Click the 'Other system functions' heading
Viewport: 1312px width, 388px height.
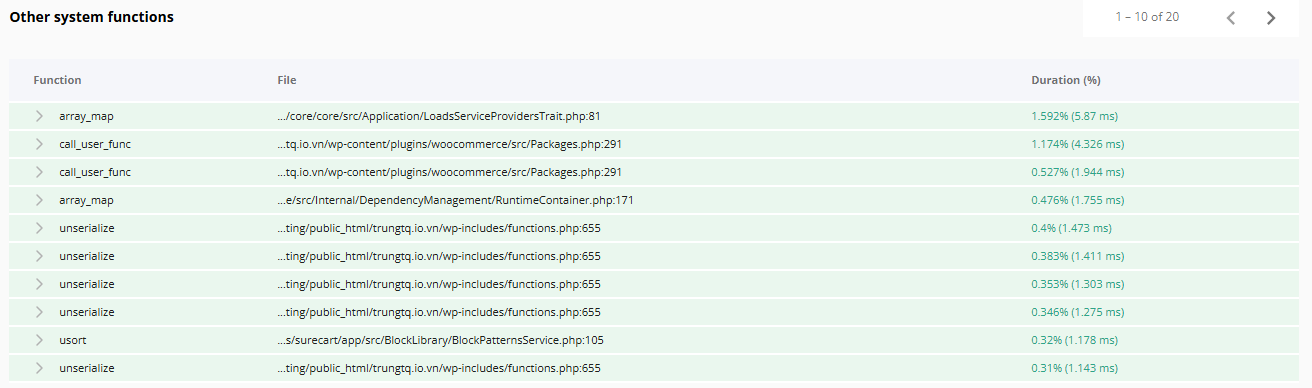click(x=92, y=17)
